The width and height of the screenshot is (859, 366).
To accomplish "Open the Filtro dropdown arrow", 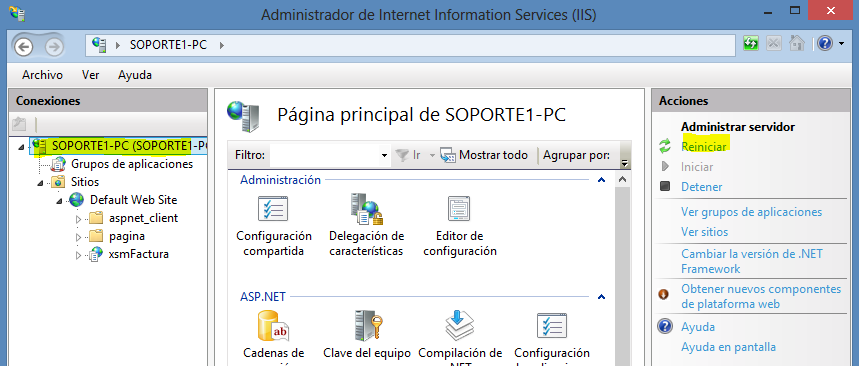I will click(x=384, y=156).
